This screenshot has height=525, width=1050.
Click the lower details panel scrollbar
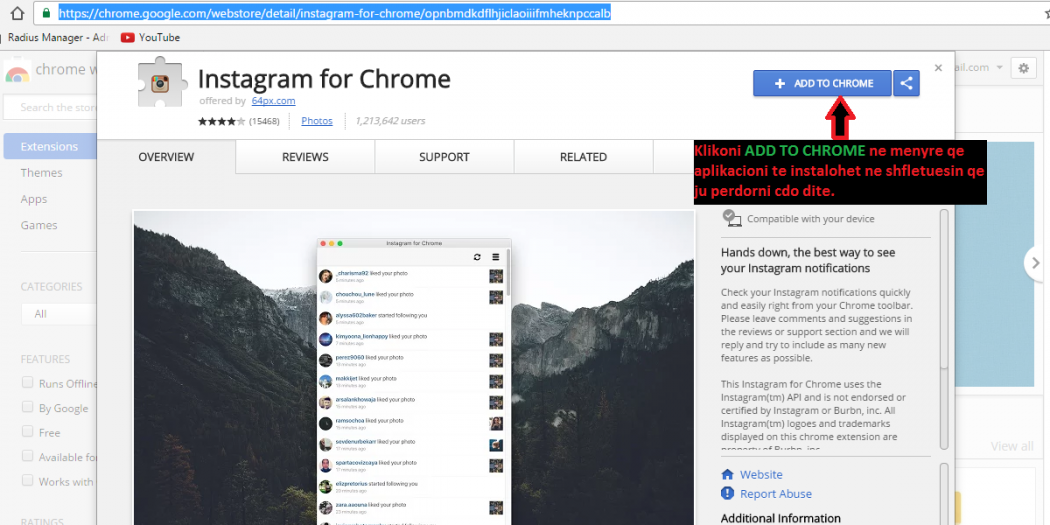pyautogui.click(x=944, y=494)
